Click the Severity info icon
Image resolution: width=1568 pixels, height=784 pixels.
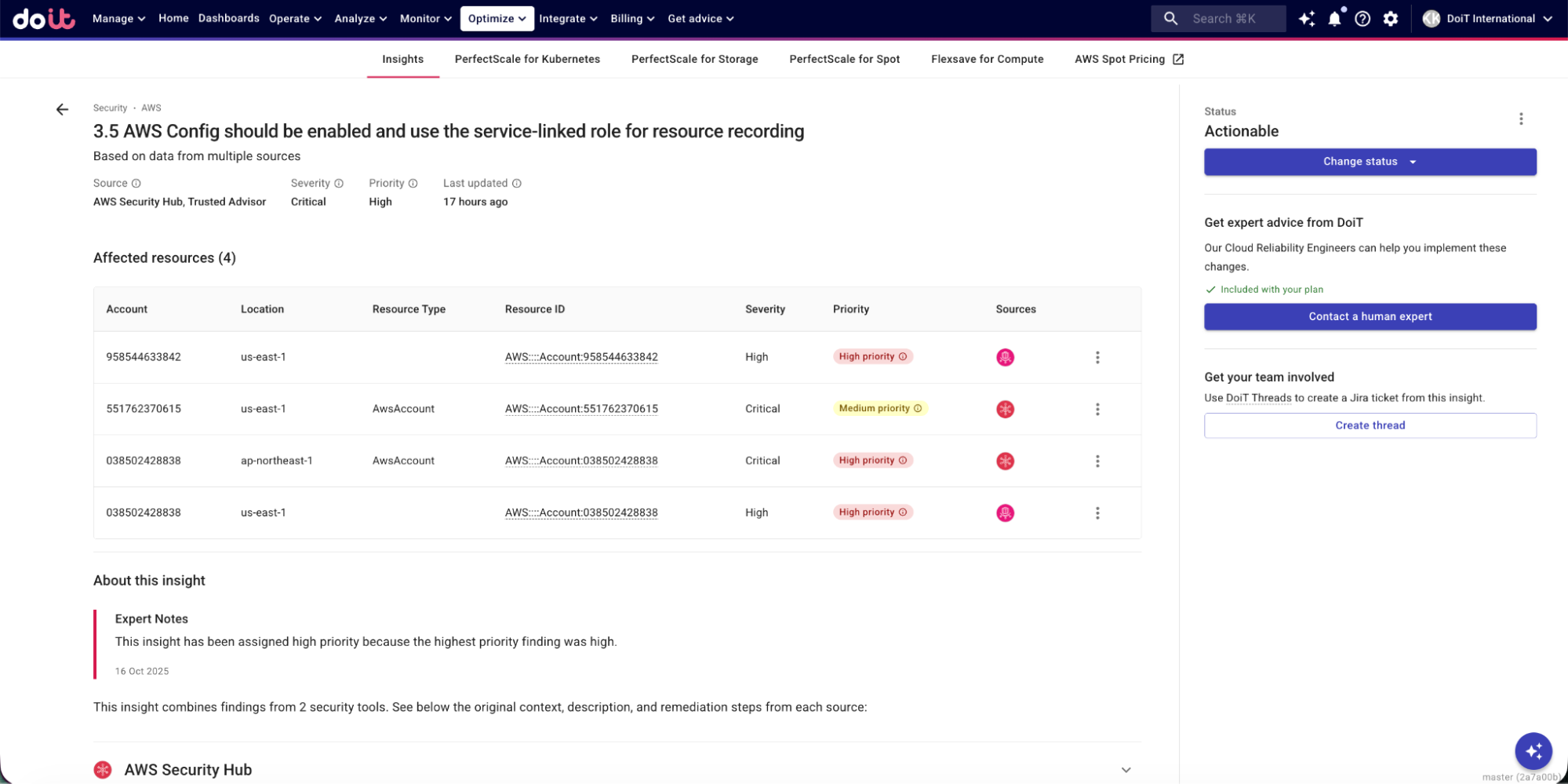click(x=339, y=184)
